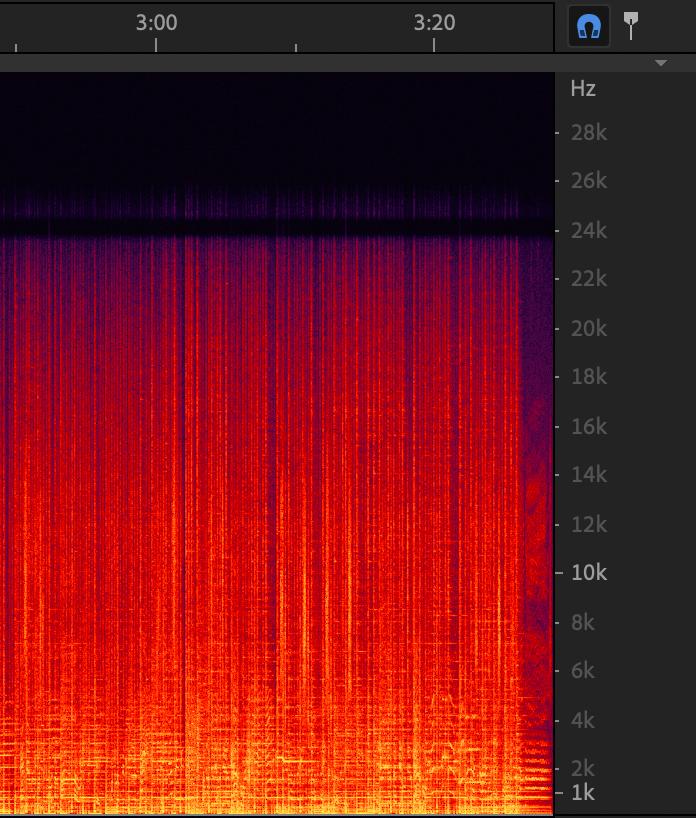Click the 28k frequency label
696x818 pixels.
[589, 133]
